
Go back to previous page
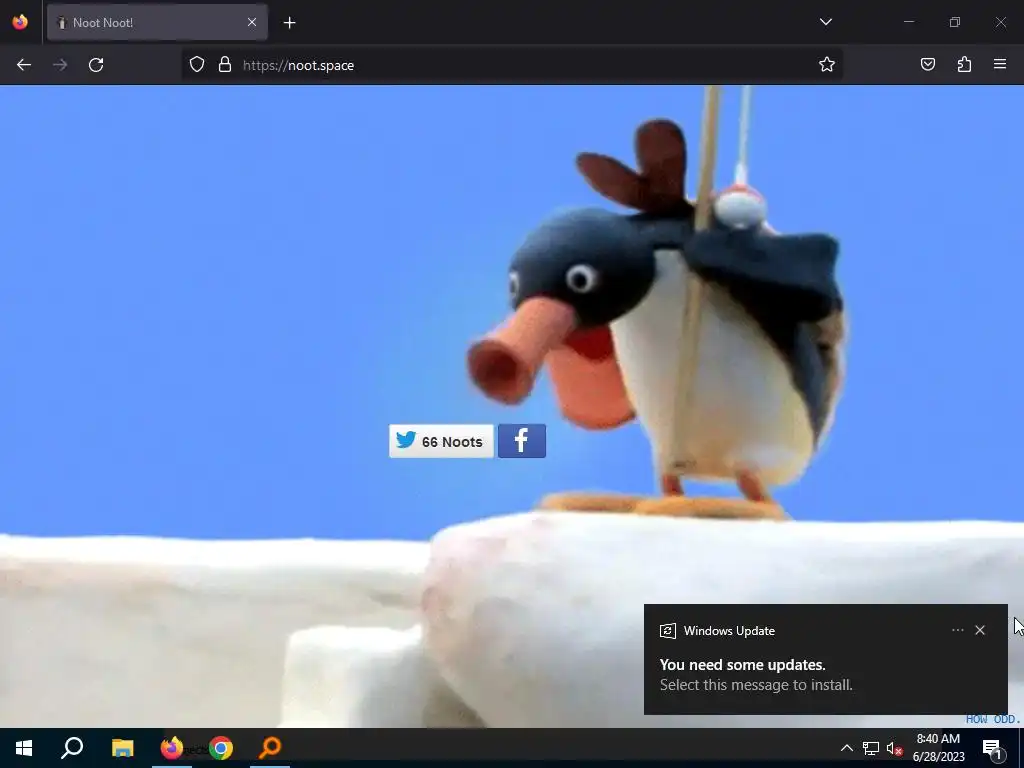24,65
